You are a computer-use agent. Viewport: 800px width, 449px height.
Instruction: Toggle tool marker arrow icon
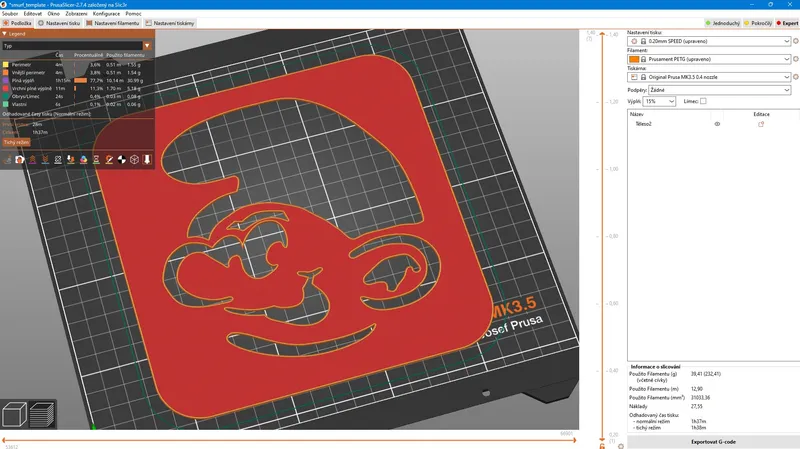coord(147,160)
